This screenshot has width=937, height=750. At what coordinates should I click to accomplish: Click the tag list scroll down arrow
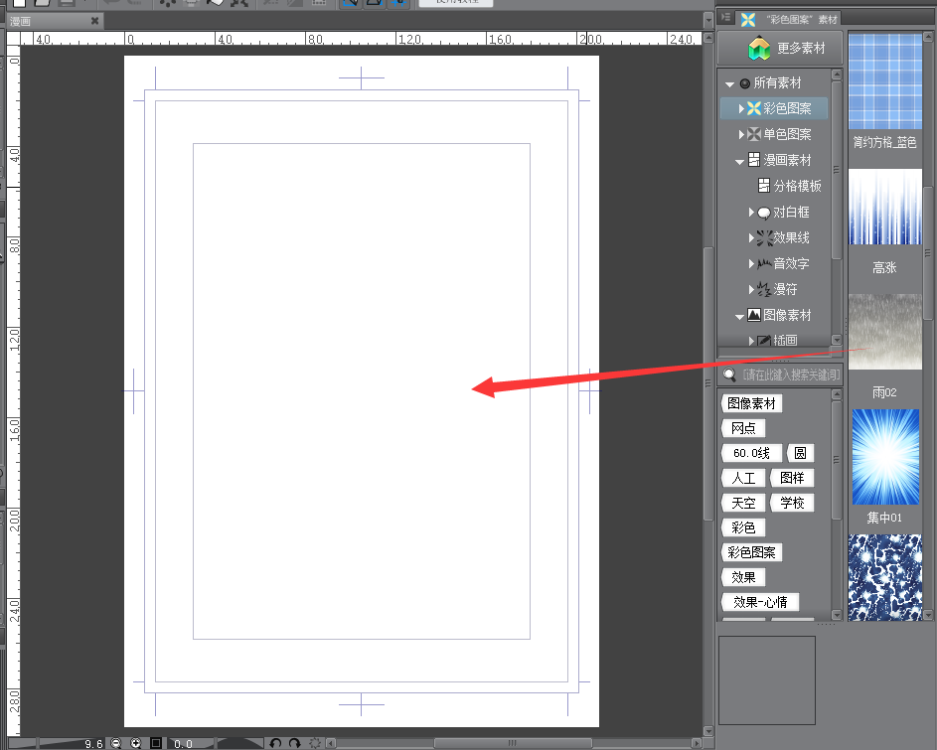[x=837, y=614]
